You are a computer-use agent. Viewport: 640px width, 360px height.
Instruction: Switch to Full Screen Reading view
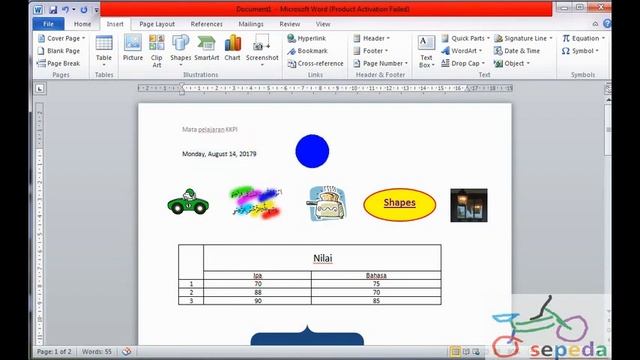466,351
